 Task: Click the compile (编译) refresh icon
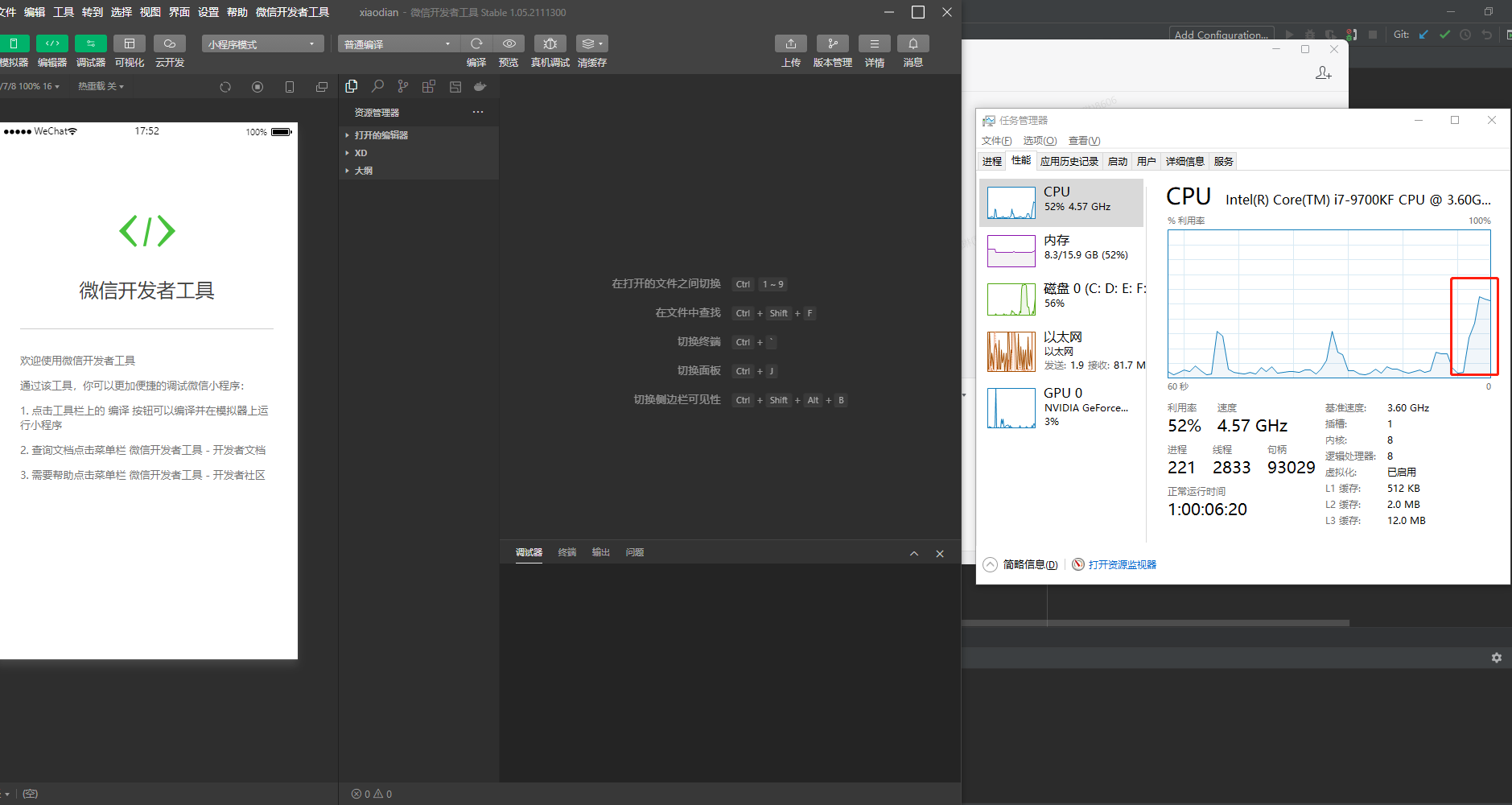476,43
